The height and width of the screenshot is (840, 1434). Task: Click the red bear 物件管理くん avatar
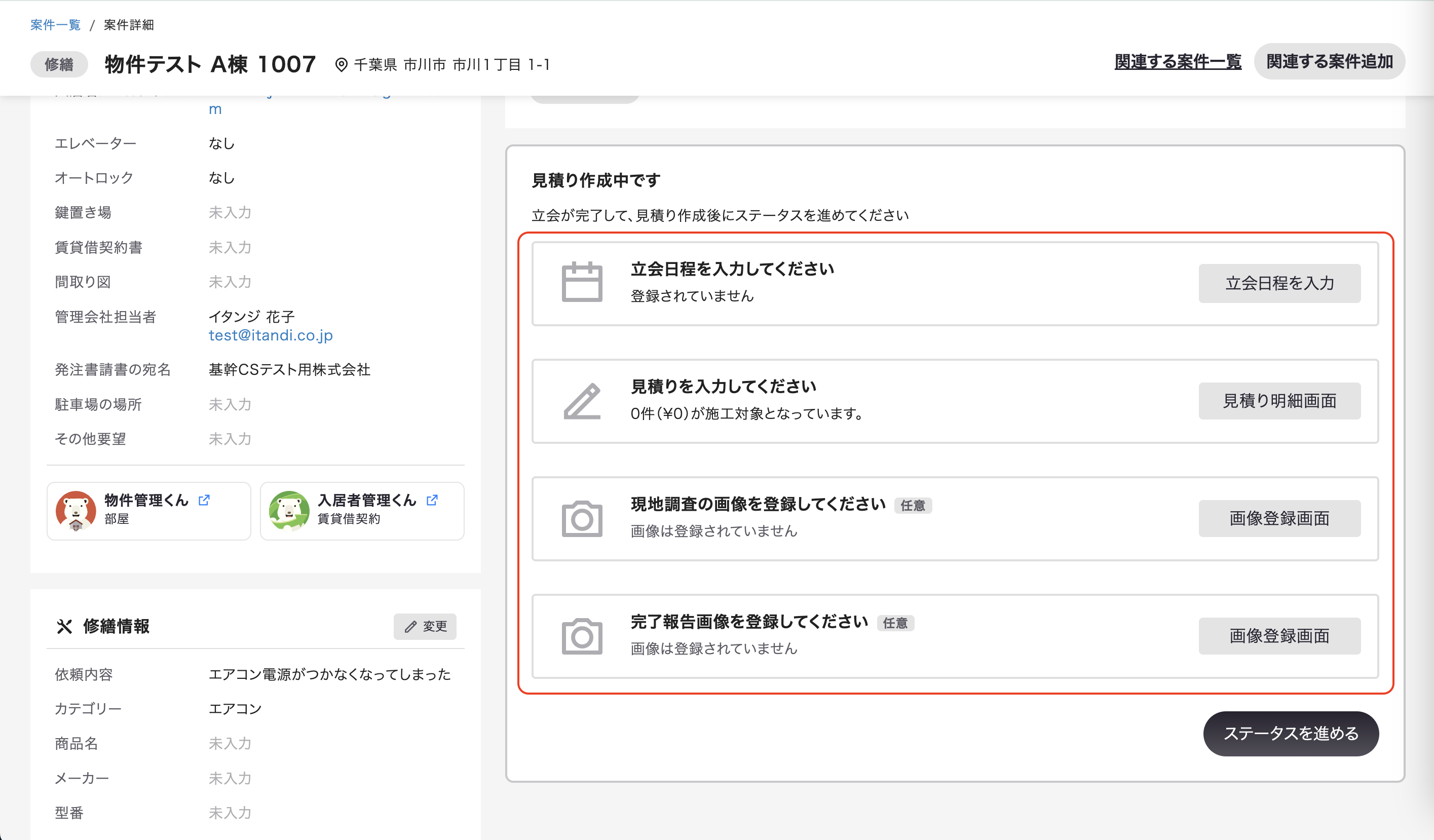coord(76,511)
